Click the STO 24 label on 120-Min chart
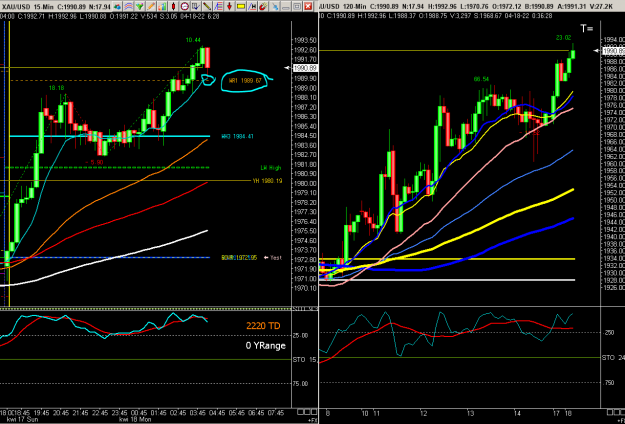The width and height of the screenshot is (625, 424). [x=613, y=357]
